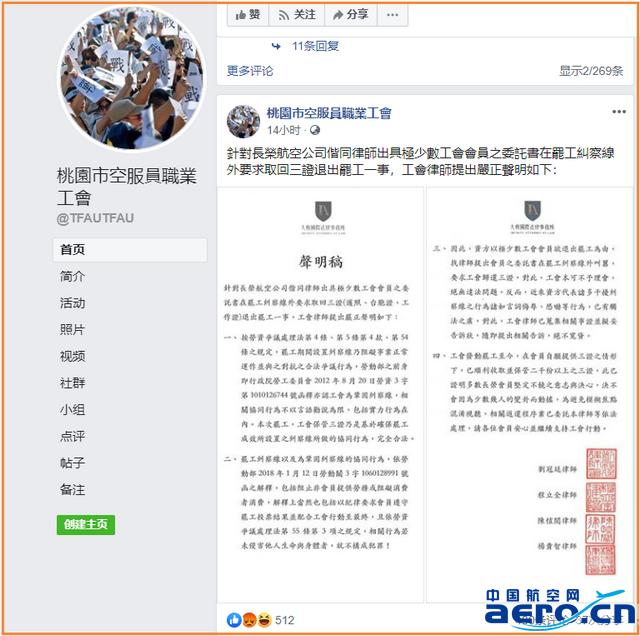
Task: Click the 赞 like button
Action: (x=248, y=15)
